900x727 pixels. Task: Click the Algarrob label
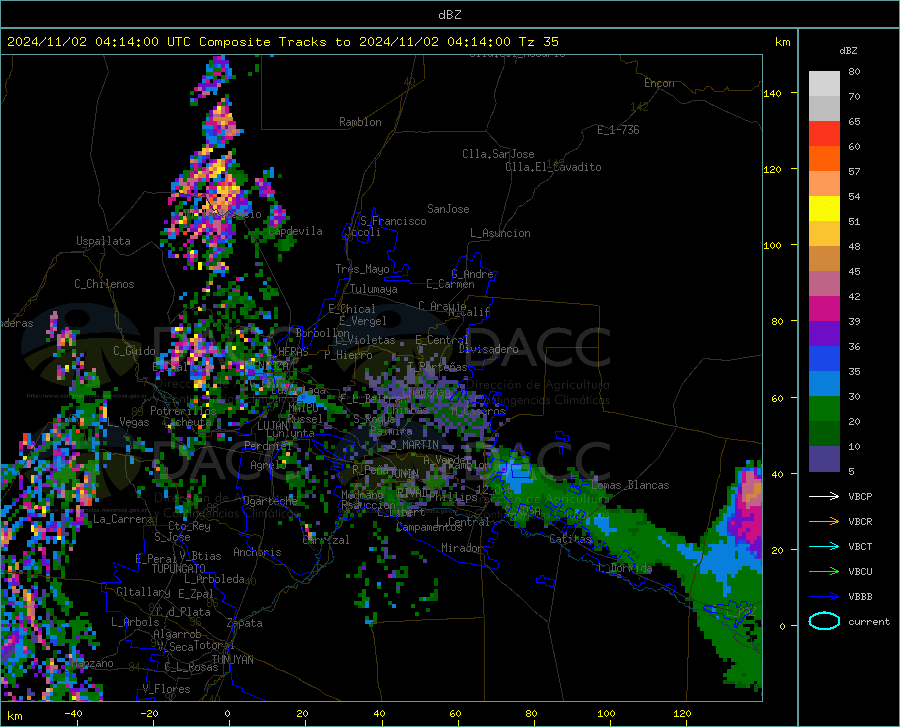pos(177,634)
